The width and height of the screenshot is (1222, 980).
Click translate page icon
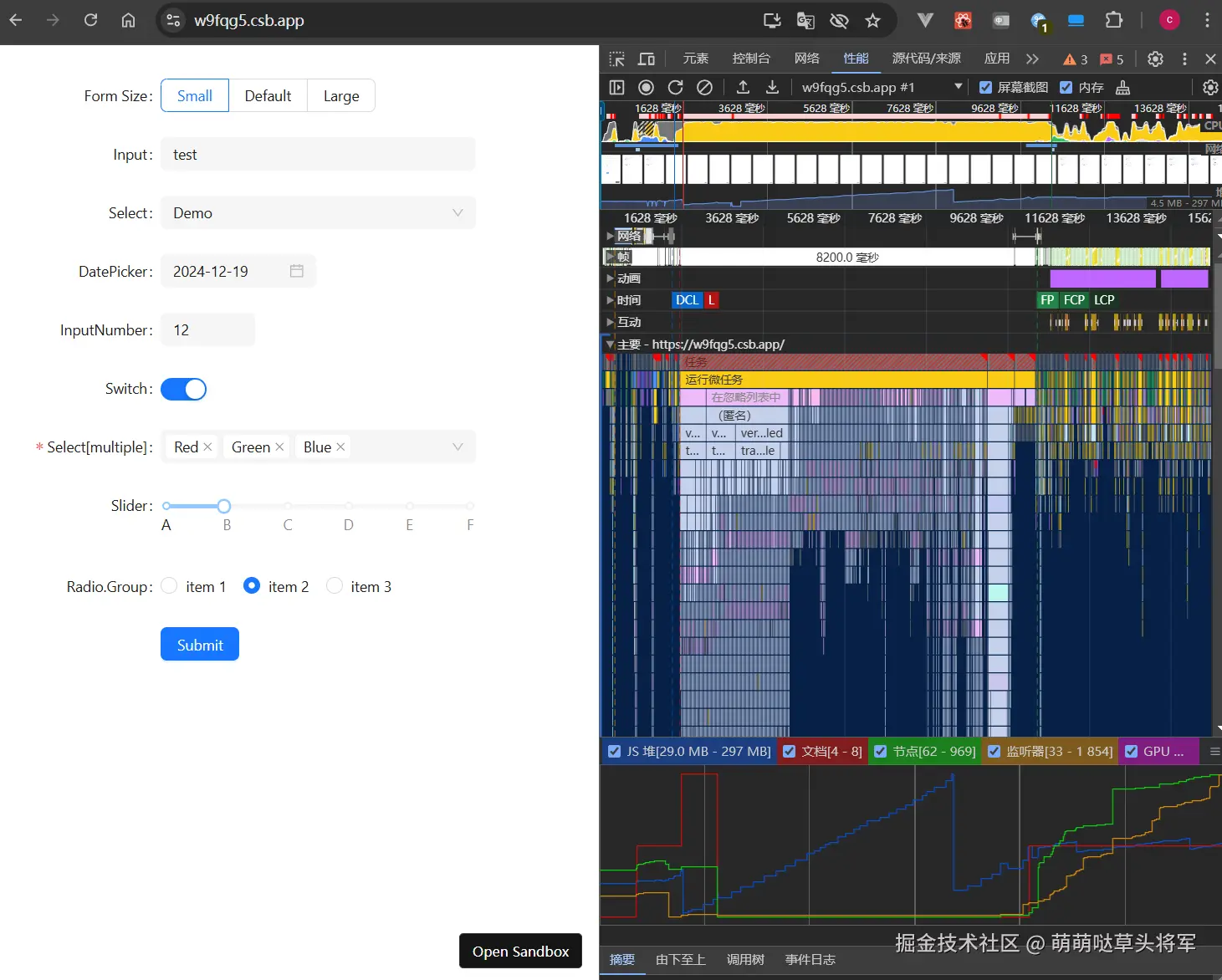point(805,20)
